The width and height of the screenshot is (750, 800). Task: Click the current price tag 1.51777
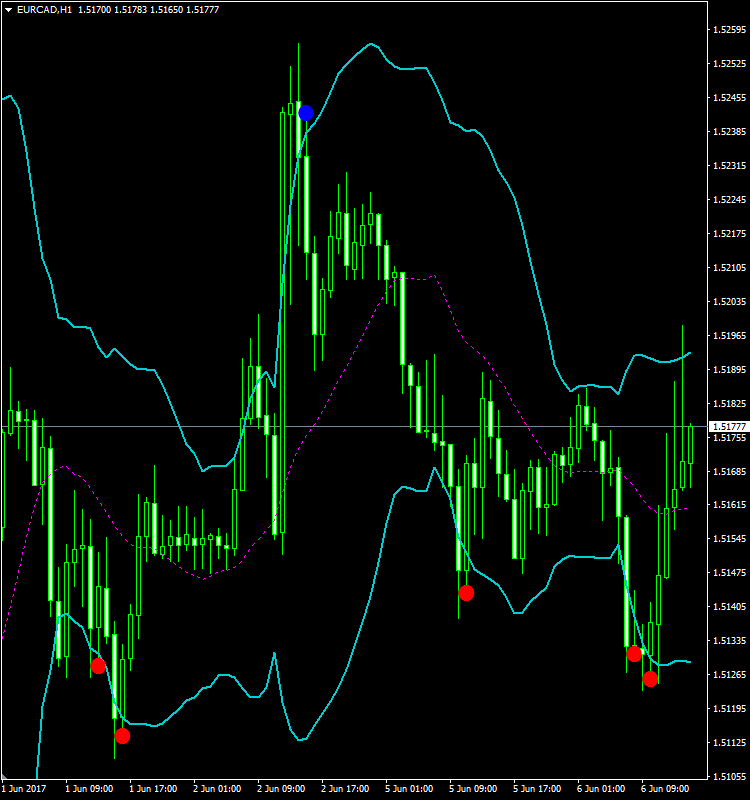[x=729, y=427]
